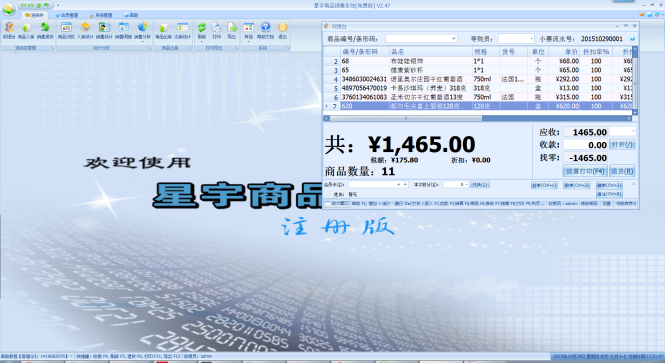The height and width of the screenshot is (363, 665).
Task: Switch to the 帮助 ribbon tab
Action: [131, 15]
